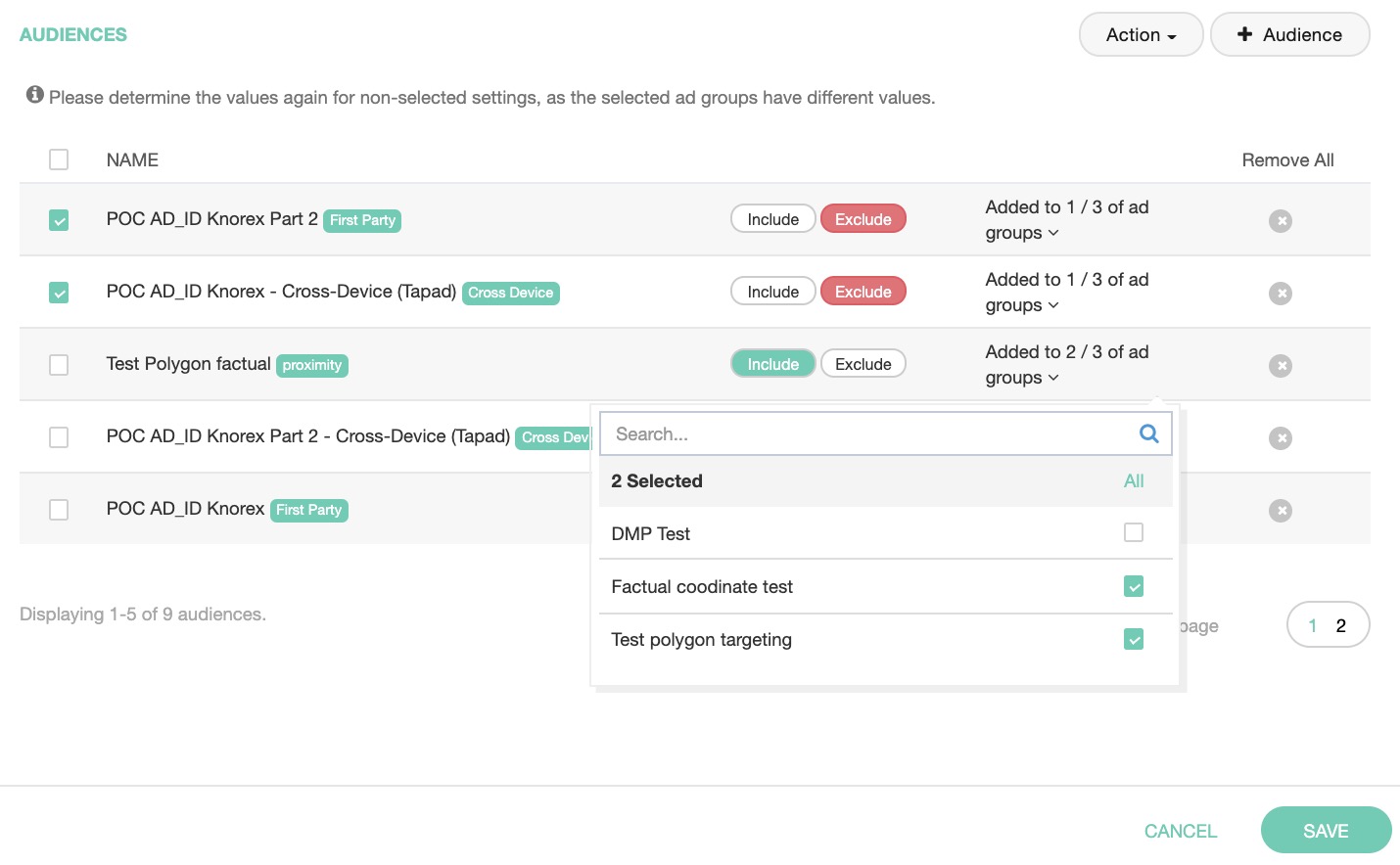Remove Part 2 Cross-Device (Tapad) audience

[x=1280, y=438]
